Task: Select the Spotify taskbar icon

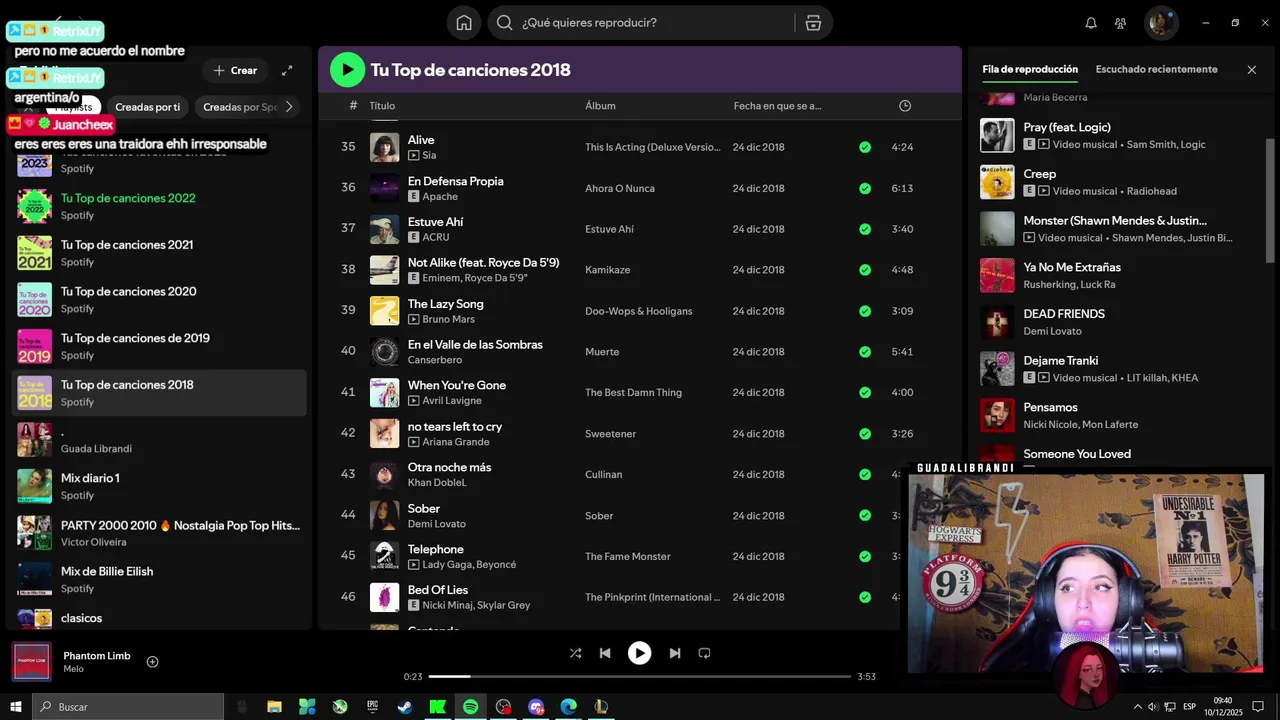Action: [x=470, y=707]
